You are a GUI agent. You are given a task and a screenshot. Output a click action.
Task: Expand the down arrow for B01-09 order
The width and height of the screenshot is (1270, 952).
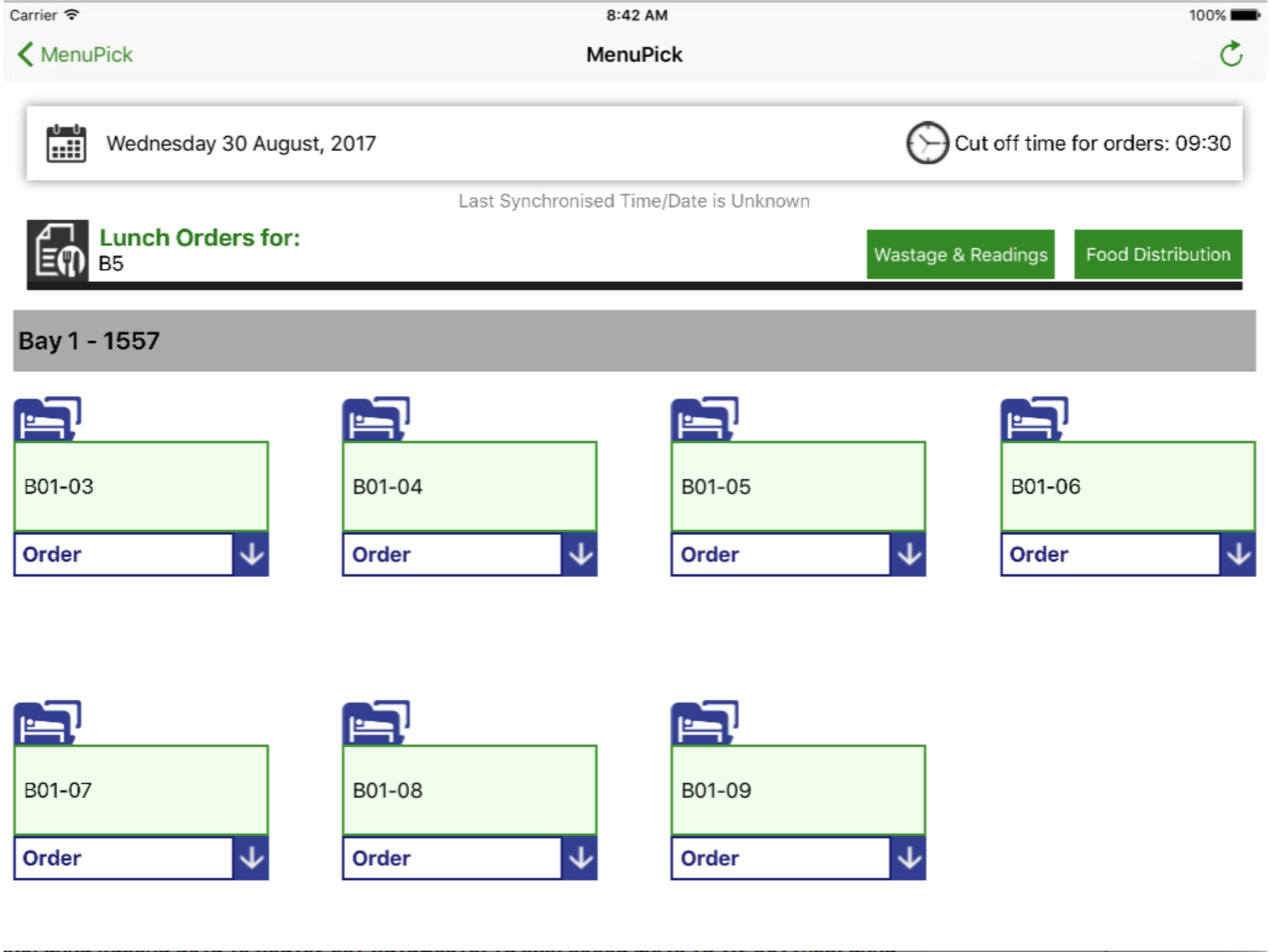(x=908, y=859)
